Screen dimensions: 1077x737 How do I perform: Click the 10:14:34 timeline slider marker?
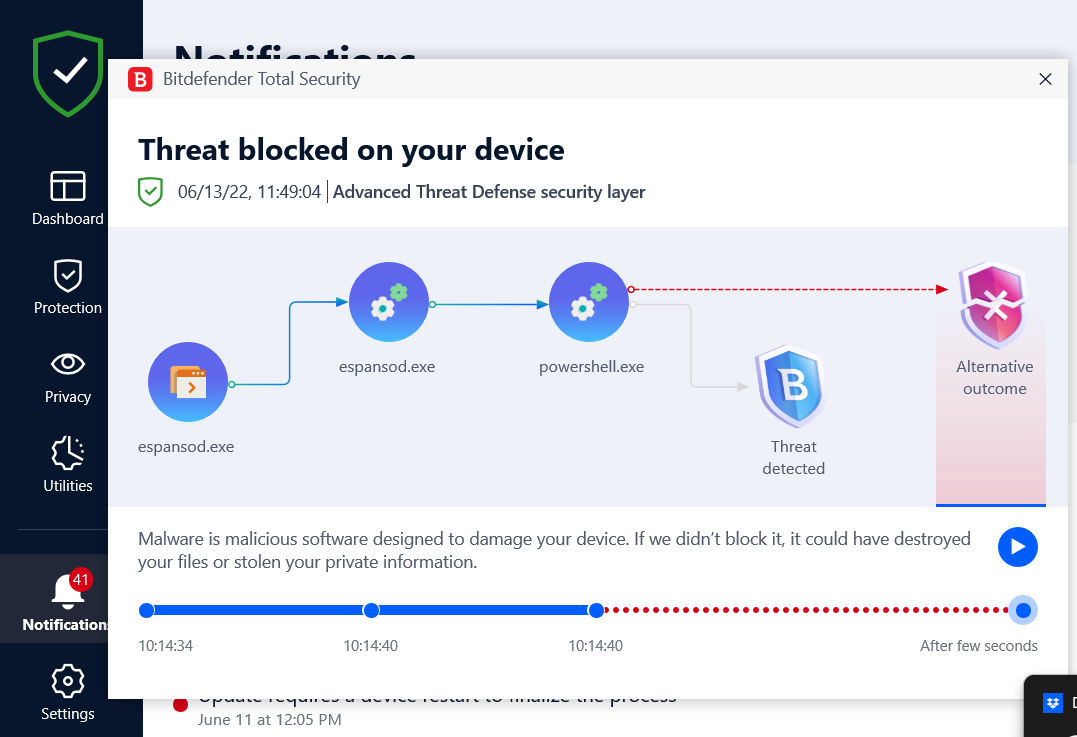[x=147, y=610]
